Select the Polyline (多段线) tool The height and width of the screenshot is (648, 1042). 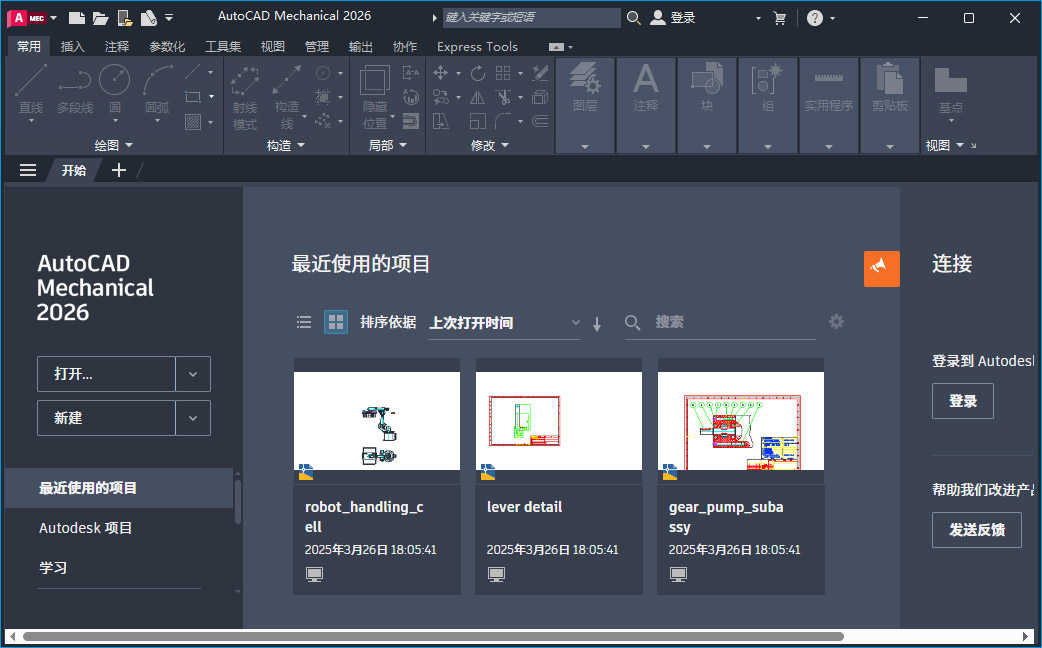(74, 85)
